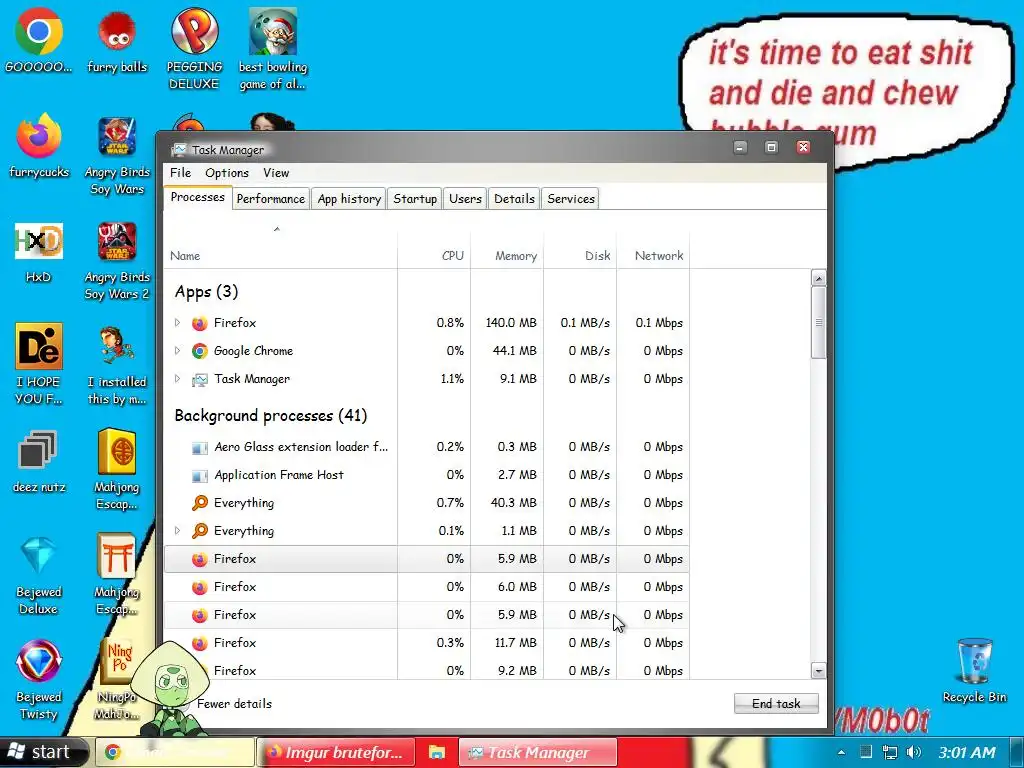The width and height of the screenshot is (1024, 768).
Task: Click the Apps (3) group heading
Action: pos(206,291)
